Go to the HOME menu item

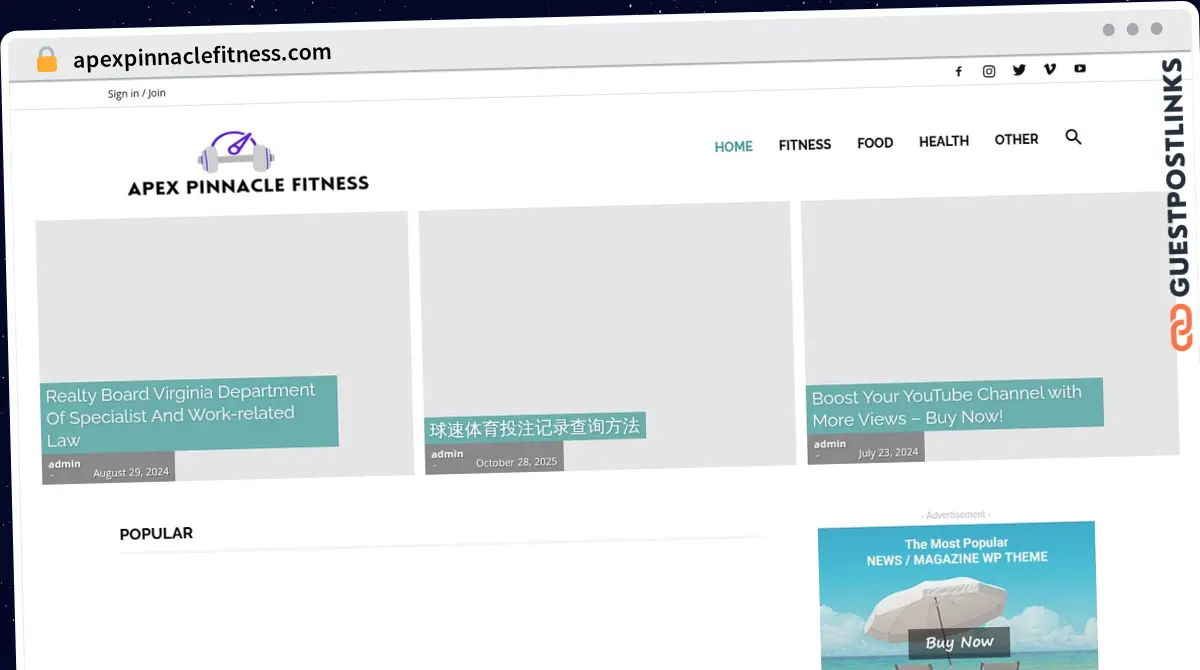point(733,147)
